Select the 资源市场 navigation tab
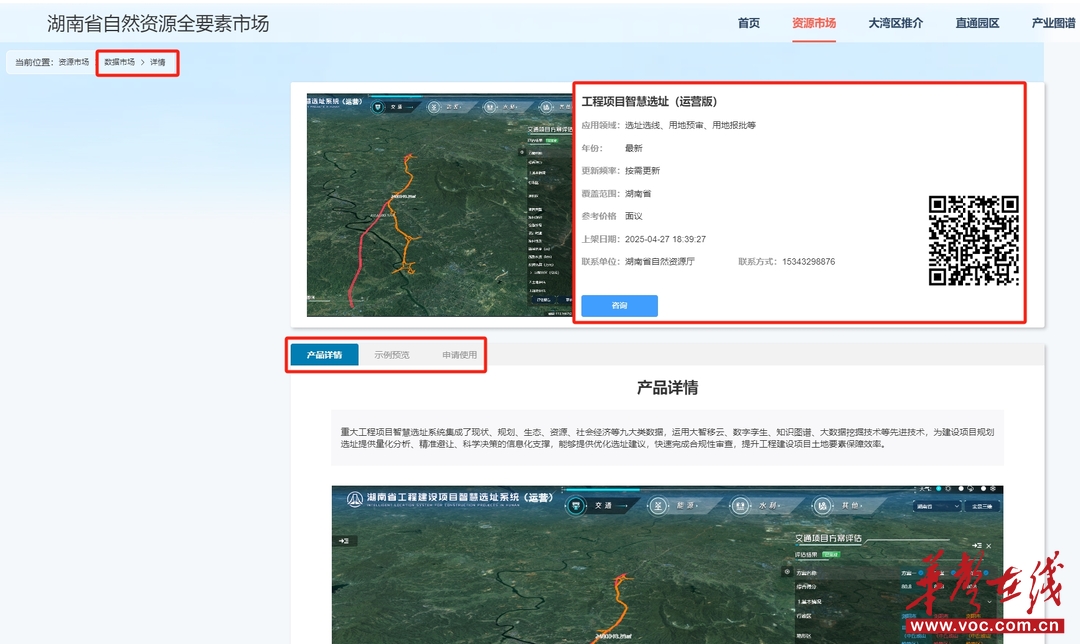 813,23
